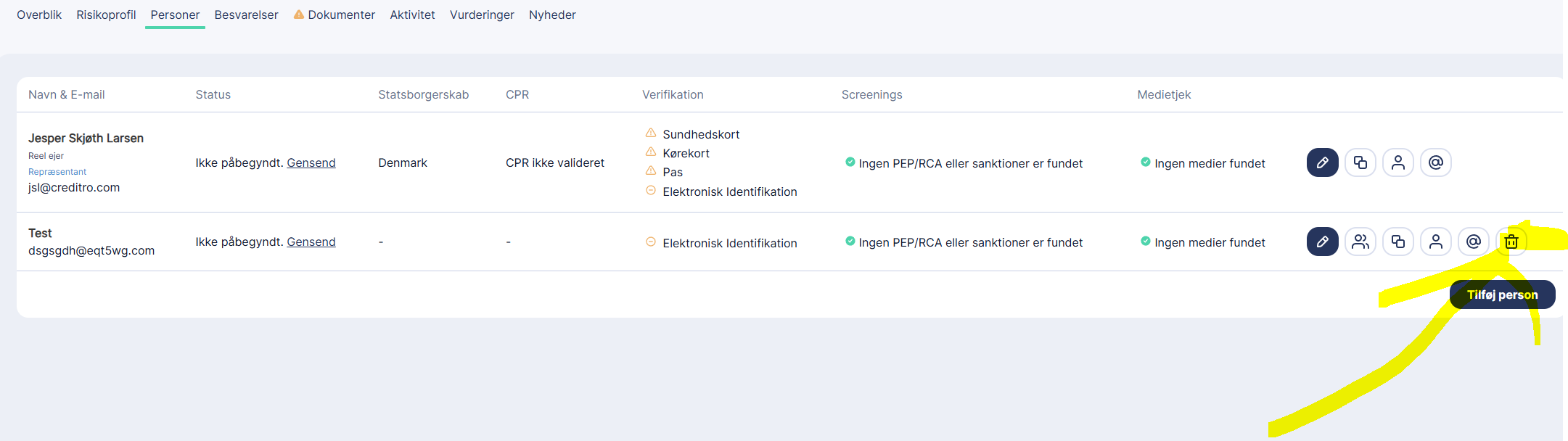Click the green screening check icon in Jesper's row
Image resolution: width=1568 pixels, height=441 pixels.
pyautogui.click(x=850, y=162)
